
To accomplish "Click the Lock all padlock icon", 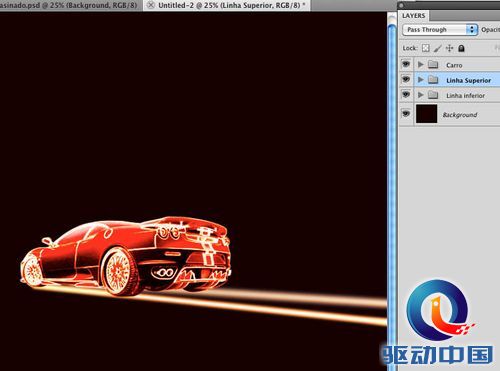I will pos(461,48).
